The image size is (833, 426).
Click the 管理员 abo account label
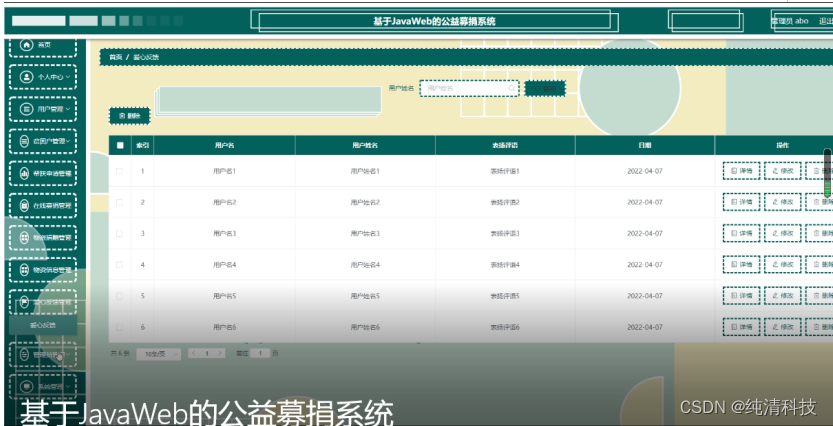pyautogui.click(x=789, y=21)
